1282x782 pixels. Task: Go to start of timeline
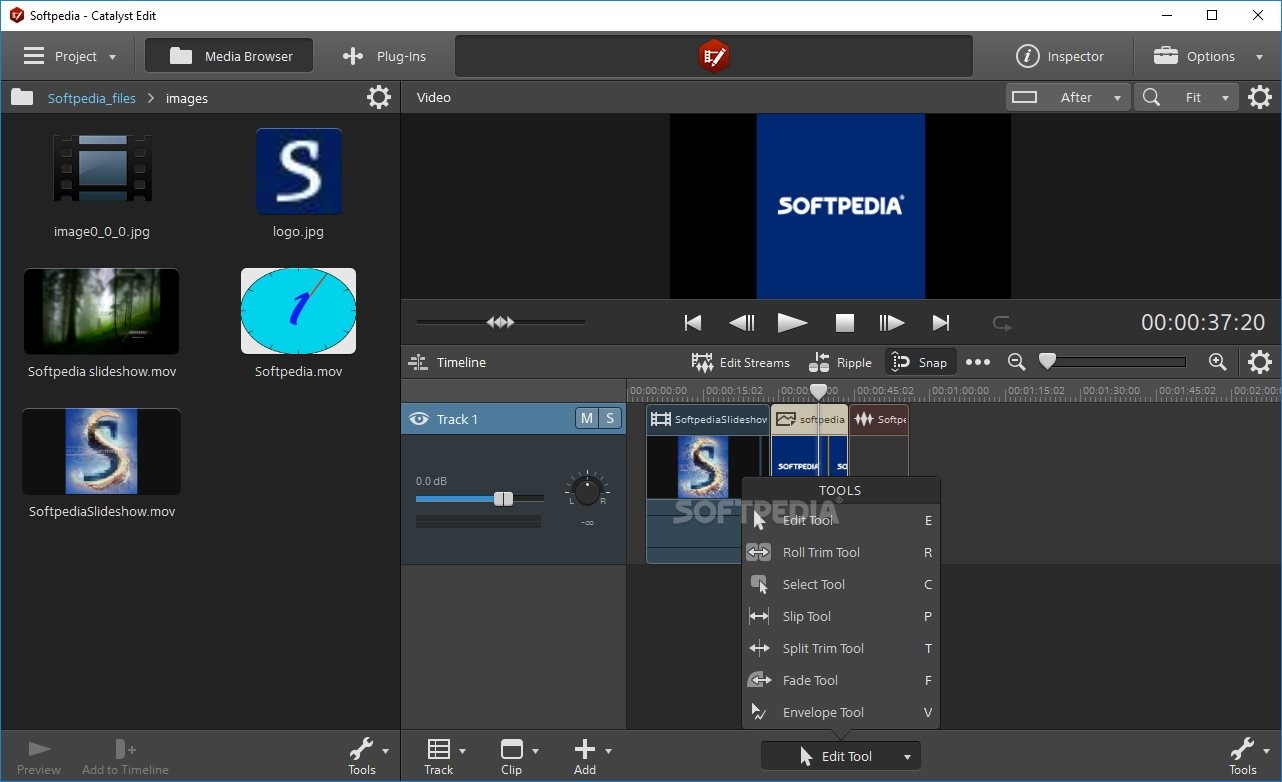tap(692, 322)
